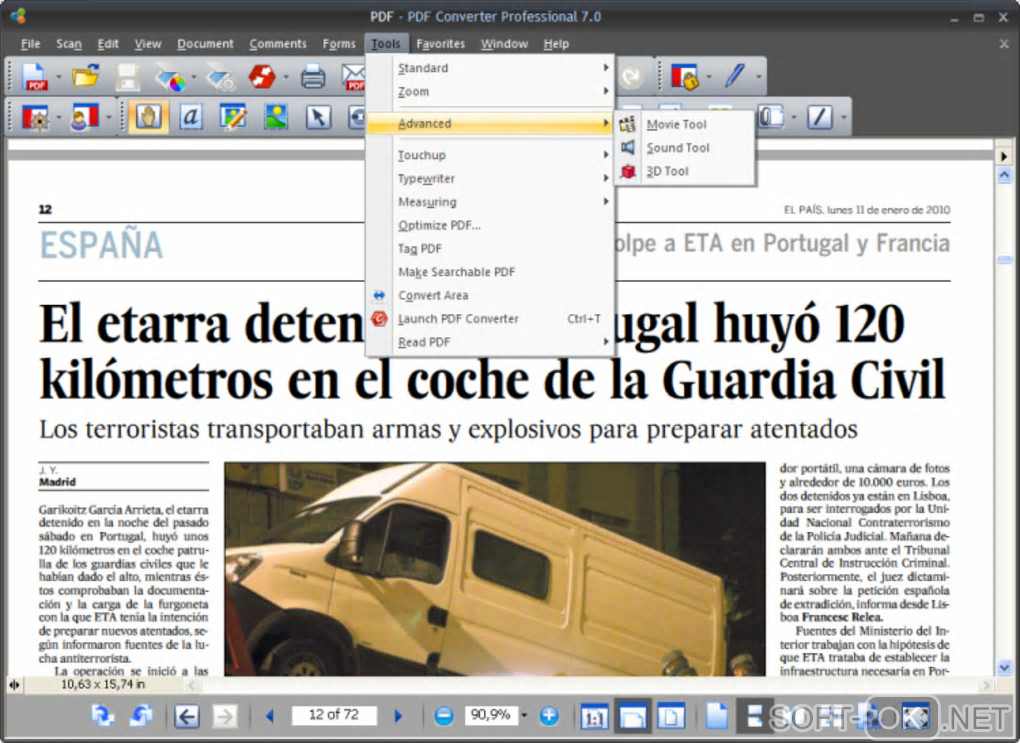The image size is (1020, 743).
Task: Click the scanner settings gear icon
Action: point(221,78)
